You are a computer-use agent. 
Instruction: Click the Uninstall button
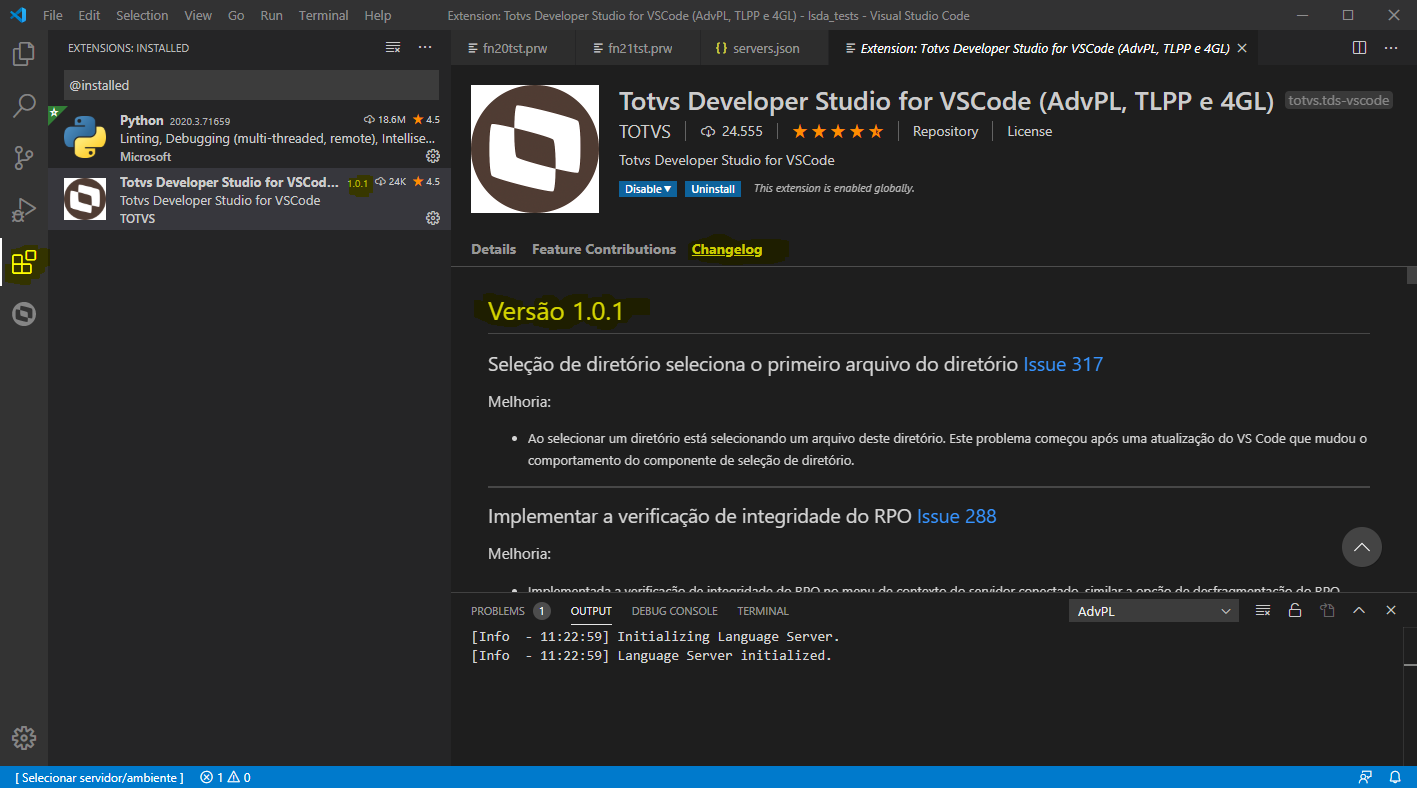click(x=713, y=189)
